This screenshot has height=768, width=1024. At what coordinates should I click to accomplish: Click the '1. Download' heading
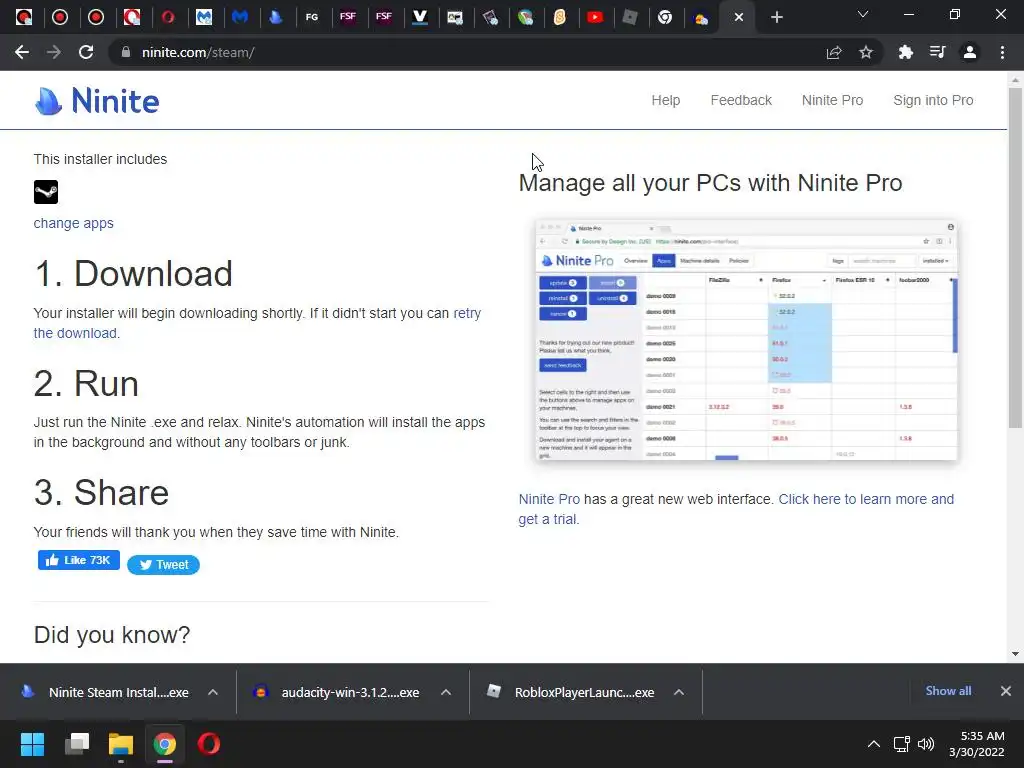133,274
